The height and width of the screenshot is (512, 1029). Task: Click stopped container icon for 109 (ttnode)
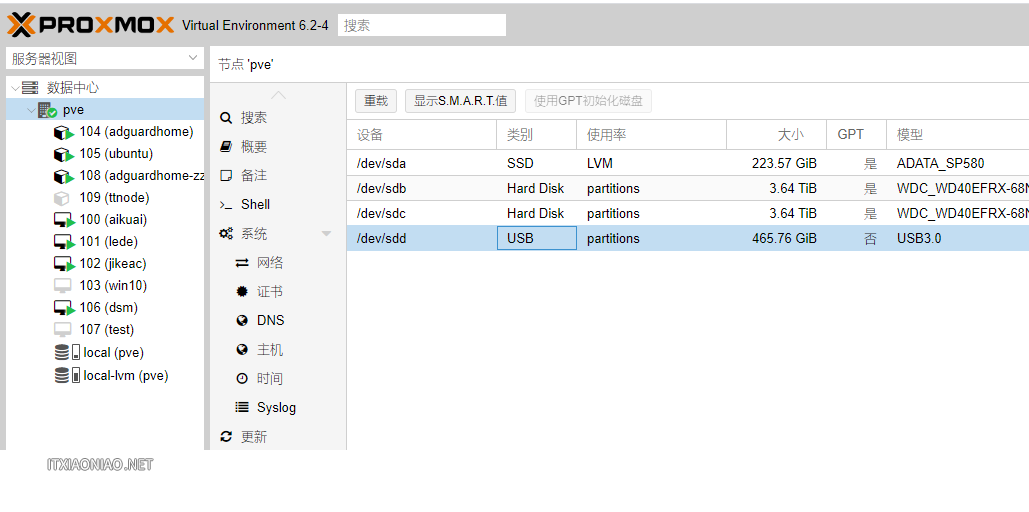[x=62, y=198]
